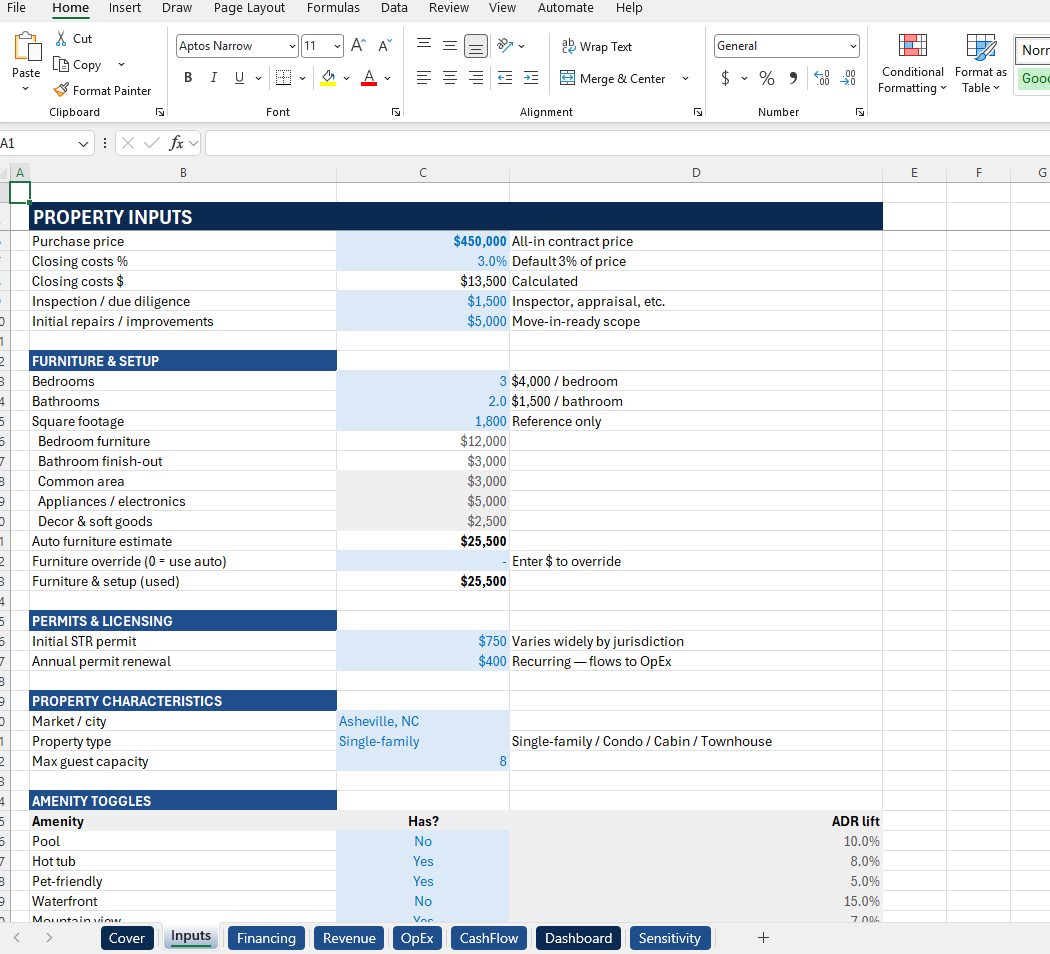The width and height of the screenshot is (1050, 954).
Task: Align text left in cell
Action: point(424,78)
